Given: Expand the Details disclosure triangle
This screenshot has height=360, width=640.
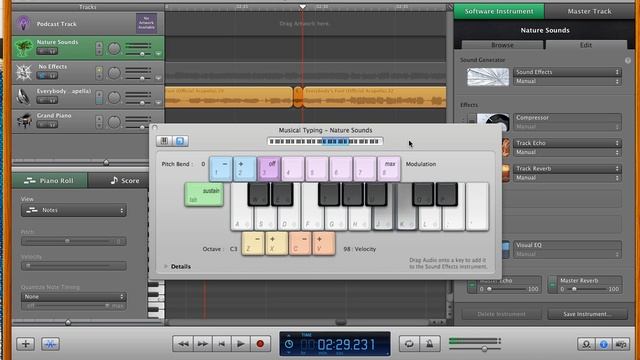Looking at the screenshot, I should 165,267.
